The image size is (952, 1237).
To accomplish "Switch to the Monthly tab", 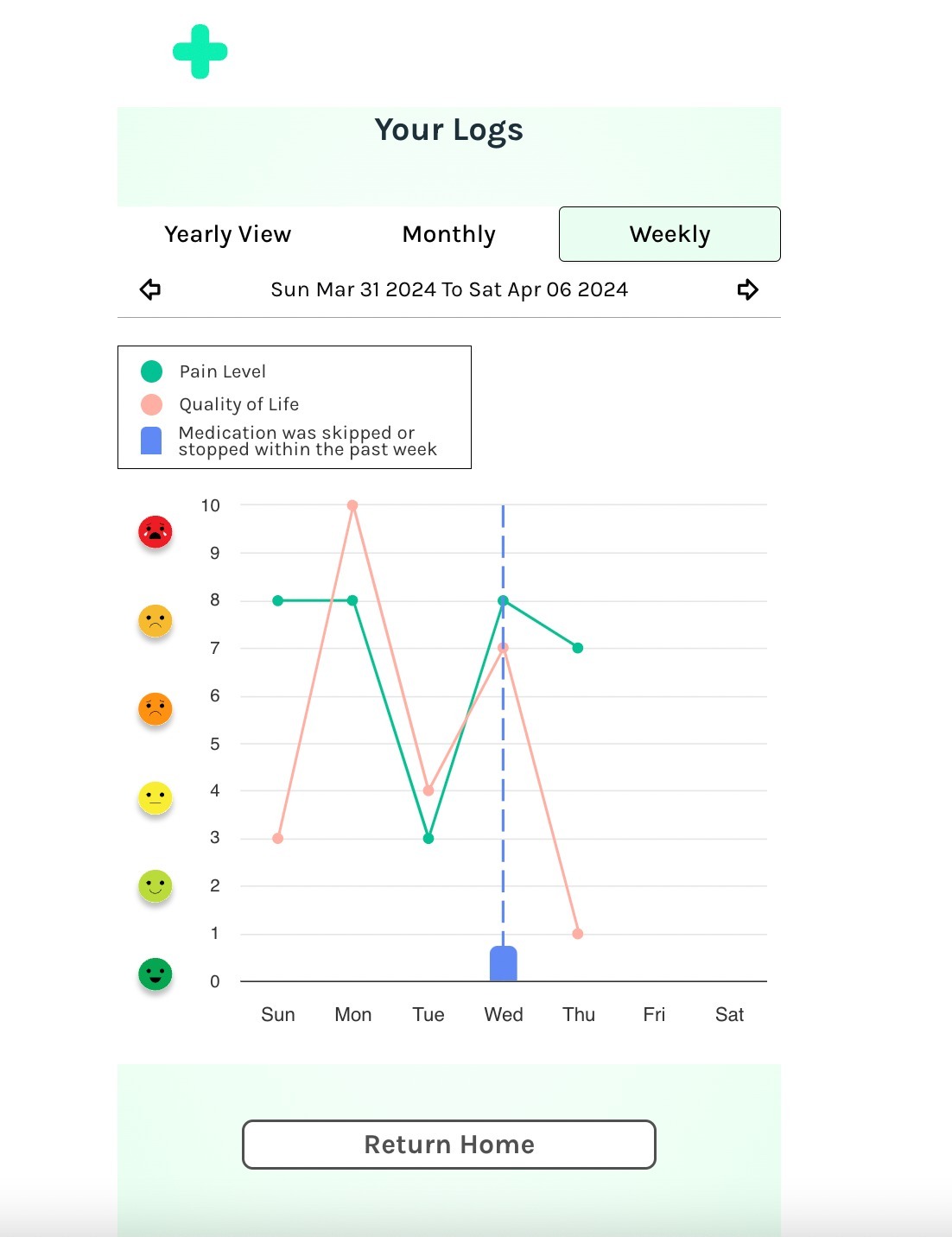I will pyautogui.click(x=449, y=234).
